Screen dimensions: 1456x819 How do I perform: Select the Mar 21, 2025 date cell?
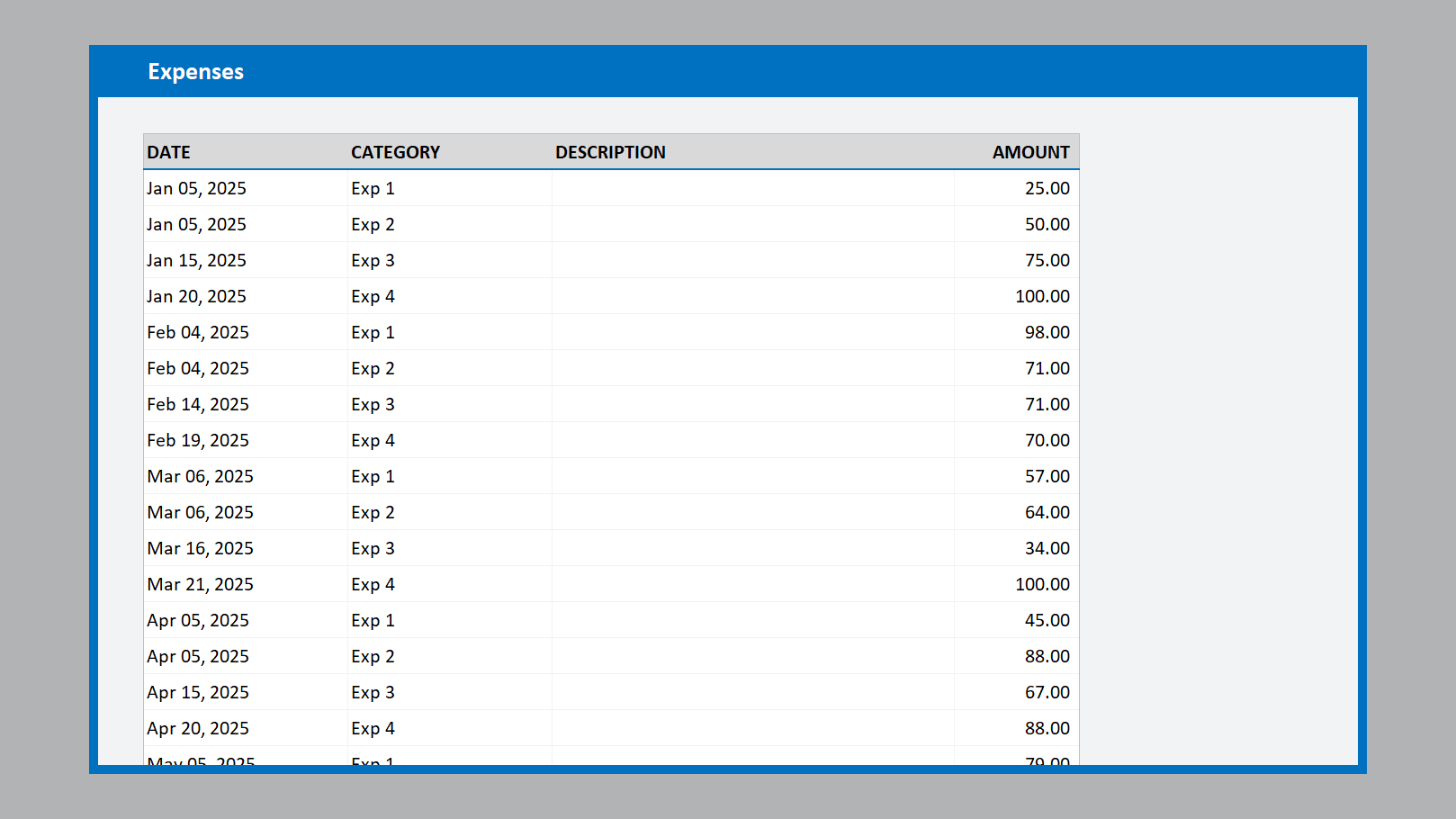(x=200, y=584)
